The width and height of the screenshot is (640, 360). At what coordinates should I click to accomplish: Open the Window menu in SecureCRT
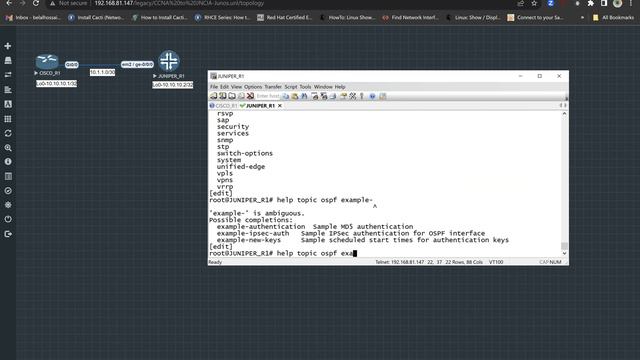323,87
